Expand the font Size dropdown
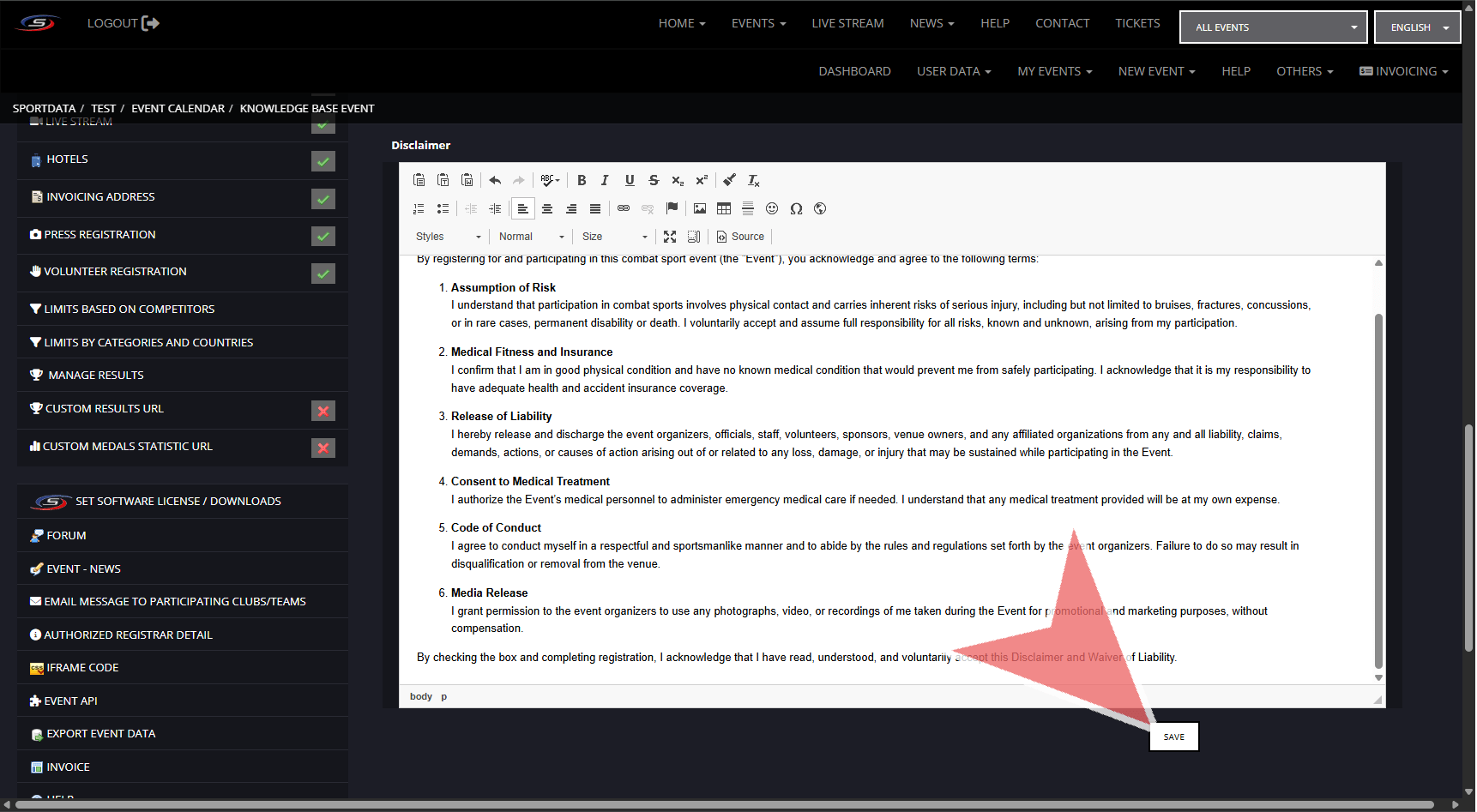This screenshot has height=812, width=1477. pos(614,237)
